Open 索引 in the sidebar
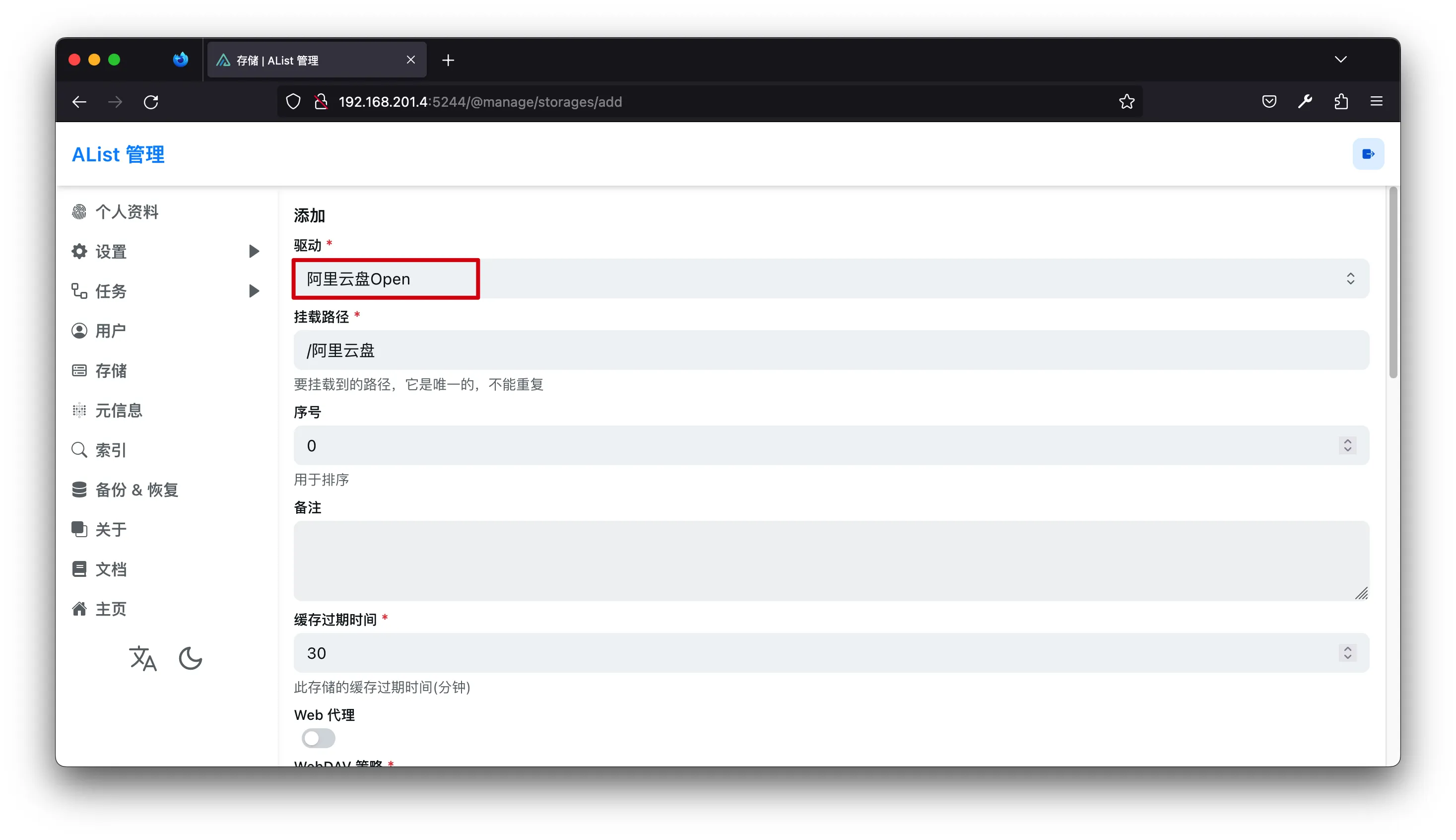This screenshot has height=840, width=1456. tap(111, 450)
